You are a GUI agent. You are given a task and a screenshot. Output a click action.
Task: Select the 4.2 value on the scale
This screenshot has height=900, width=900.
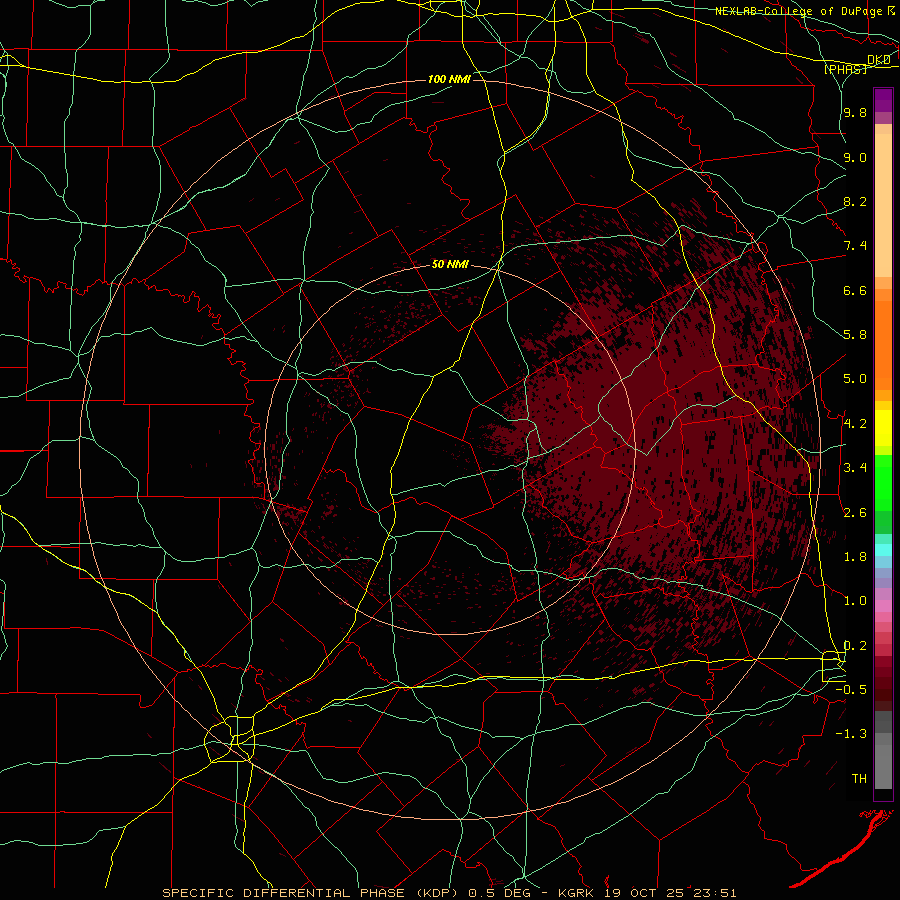pyautogui.click(x=855, y=424)
